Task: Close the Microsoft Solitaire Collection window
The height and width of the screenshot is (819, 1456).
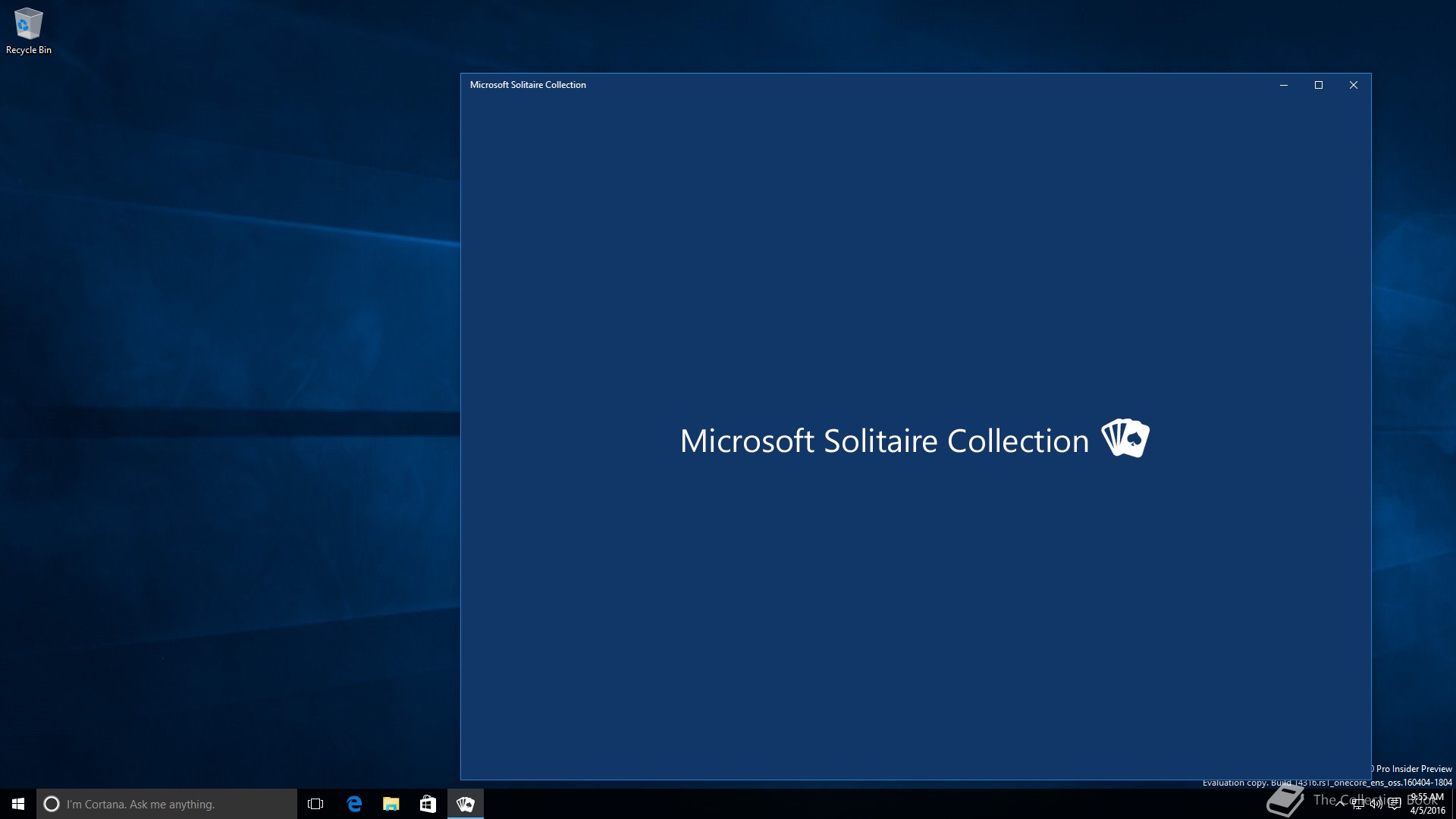Action: 1354,85
